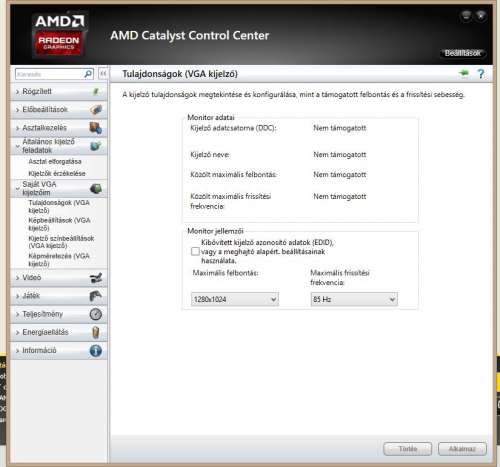Click the Általános kijelző feladatok icon
The image size is (500, 467).
[x=96, y=146]
